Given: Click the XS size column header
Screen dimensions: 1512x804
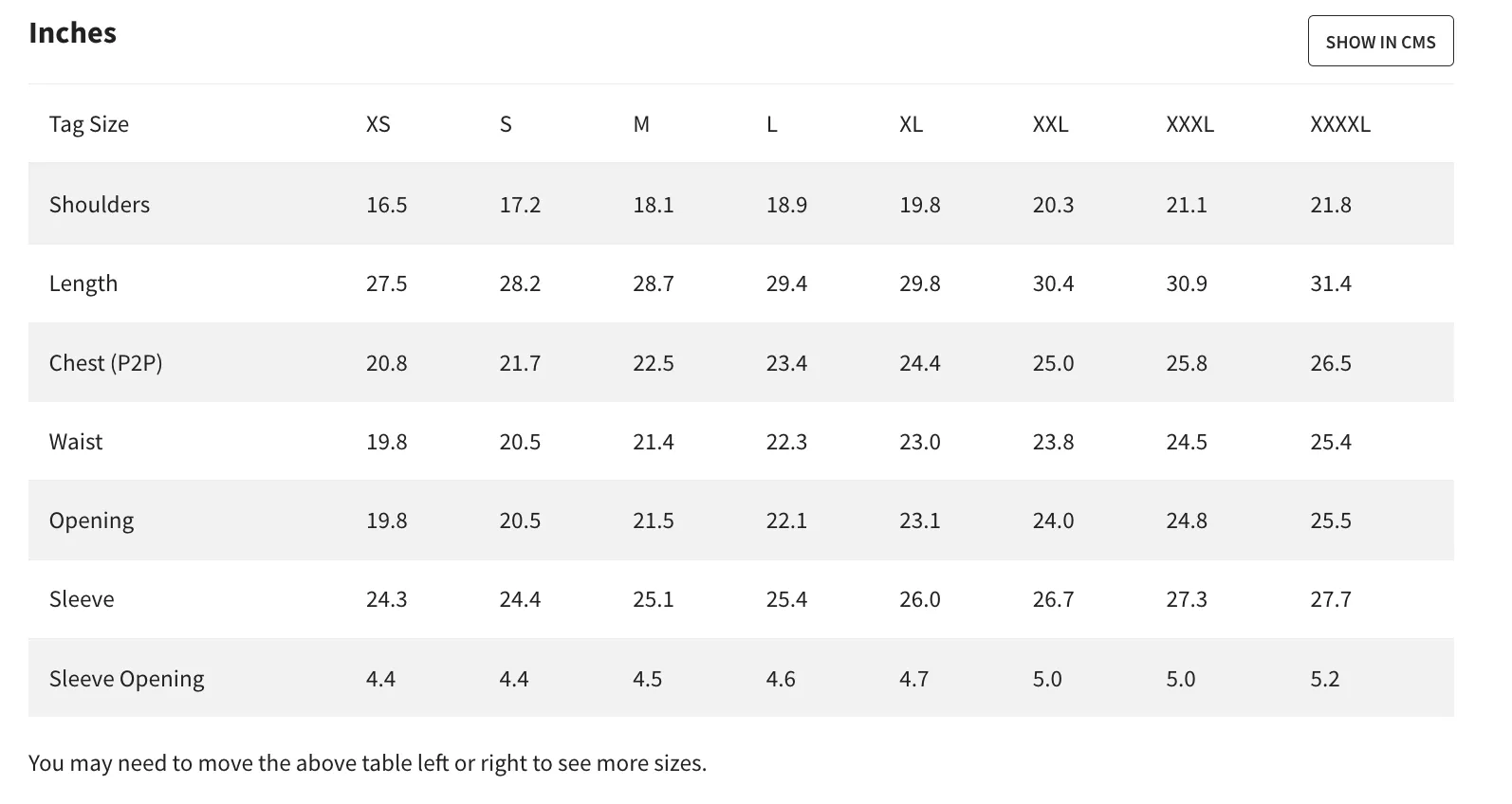Looking at the screenshot, I should tap(378, 124).
